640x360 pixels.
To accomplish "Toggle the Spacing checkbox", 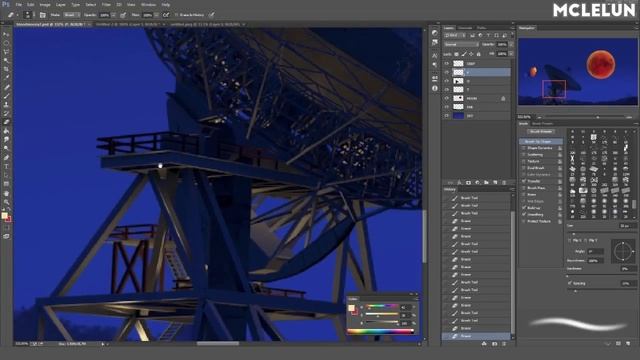I will coord(570,283).
